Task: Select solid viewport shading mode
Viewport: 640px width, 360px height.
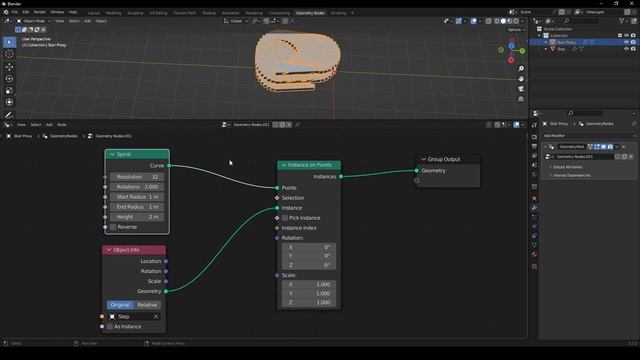Action: 503,21
